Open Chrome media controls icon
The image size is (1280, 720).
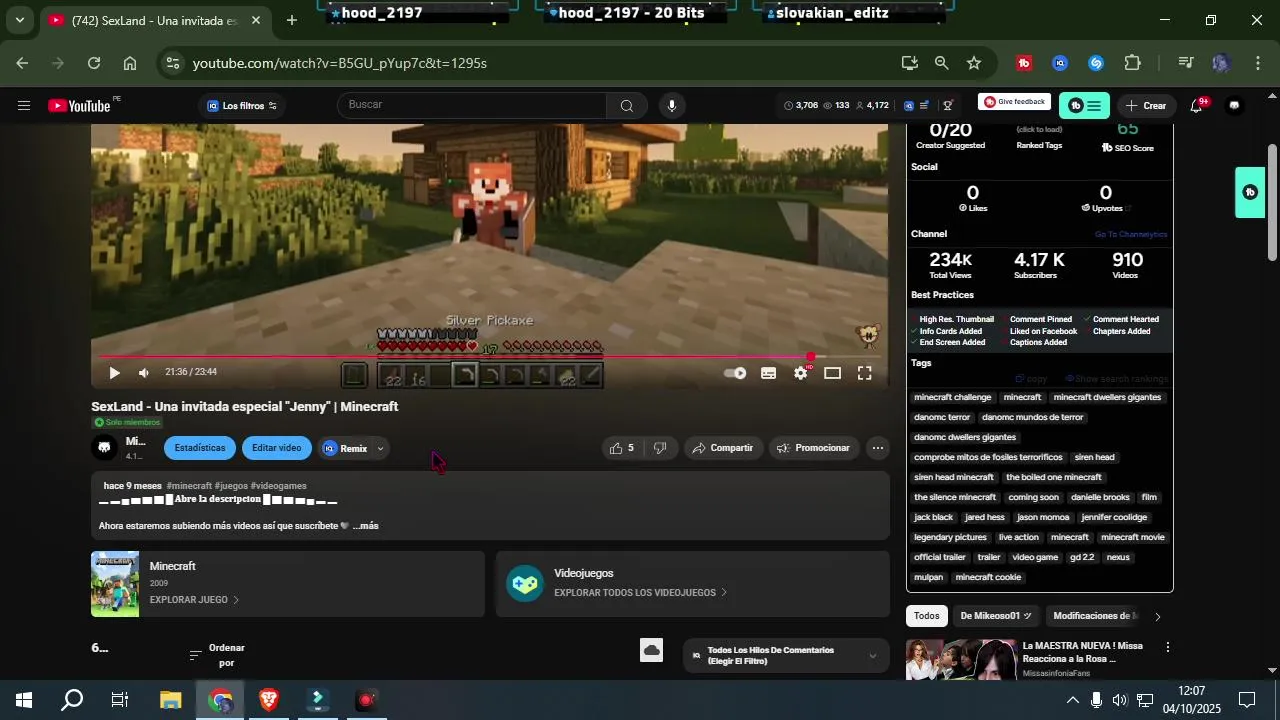click(1186, 63)
